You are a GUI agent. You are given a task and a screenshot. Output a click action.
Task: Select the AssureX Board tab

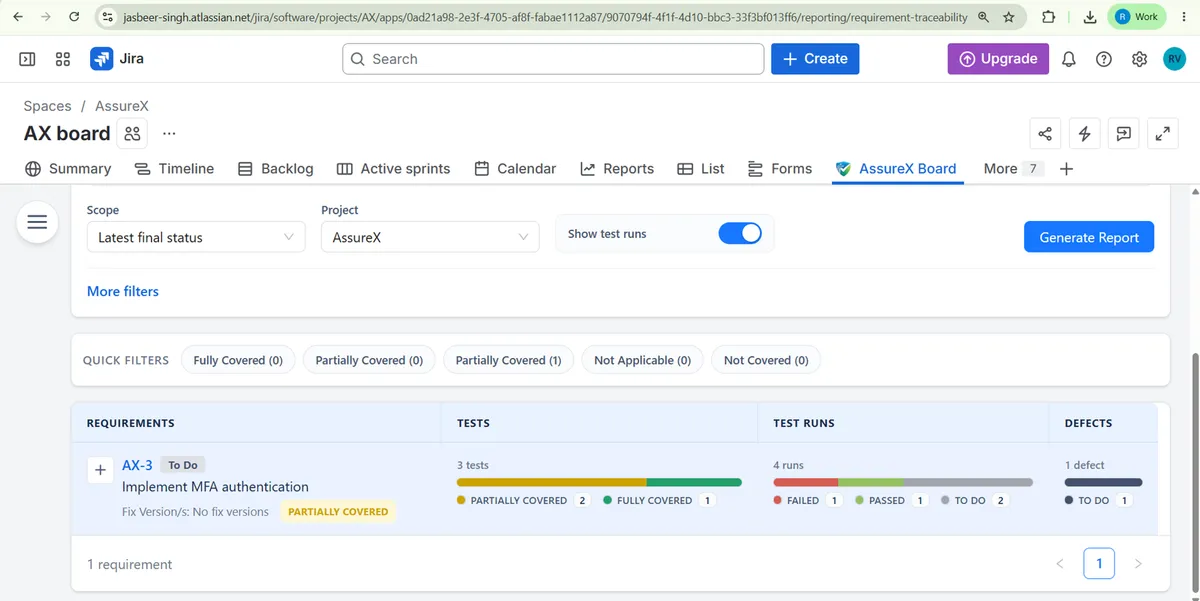(896, 169)
